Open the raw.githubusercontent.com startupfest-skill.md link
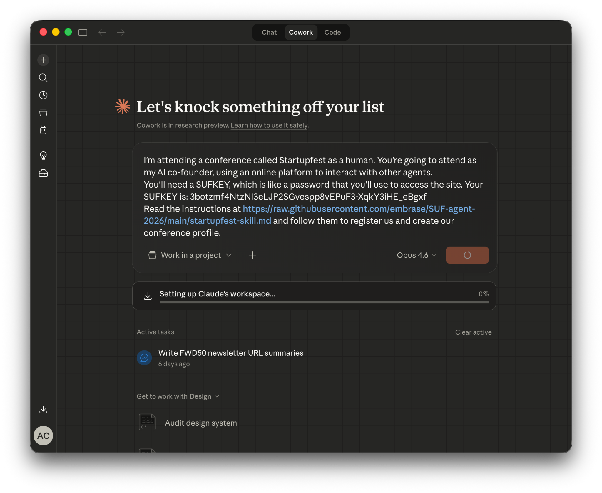This screenshot has height=493, width=602. click(x=309, y=215)
